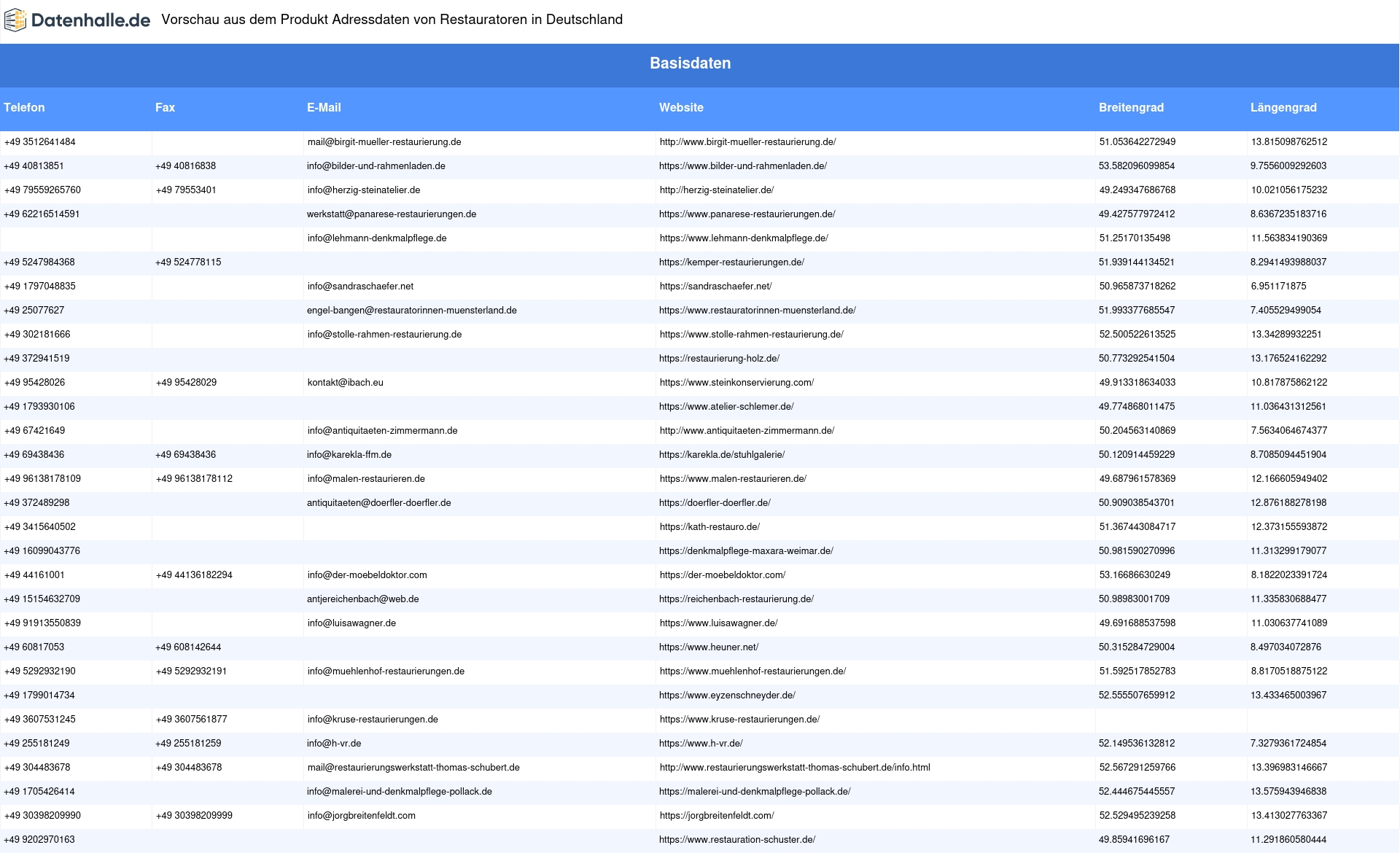Click website https://karekla.de/stuhlgalerie/
The height and width of the screenshot is (853, 1400).
[x=722, y=455]
